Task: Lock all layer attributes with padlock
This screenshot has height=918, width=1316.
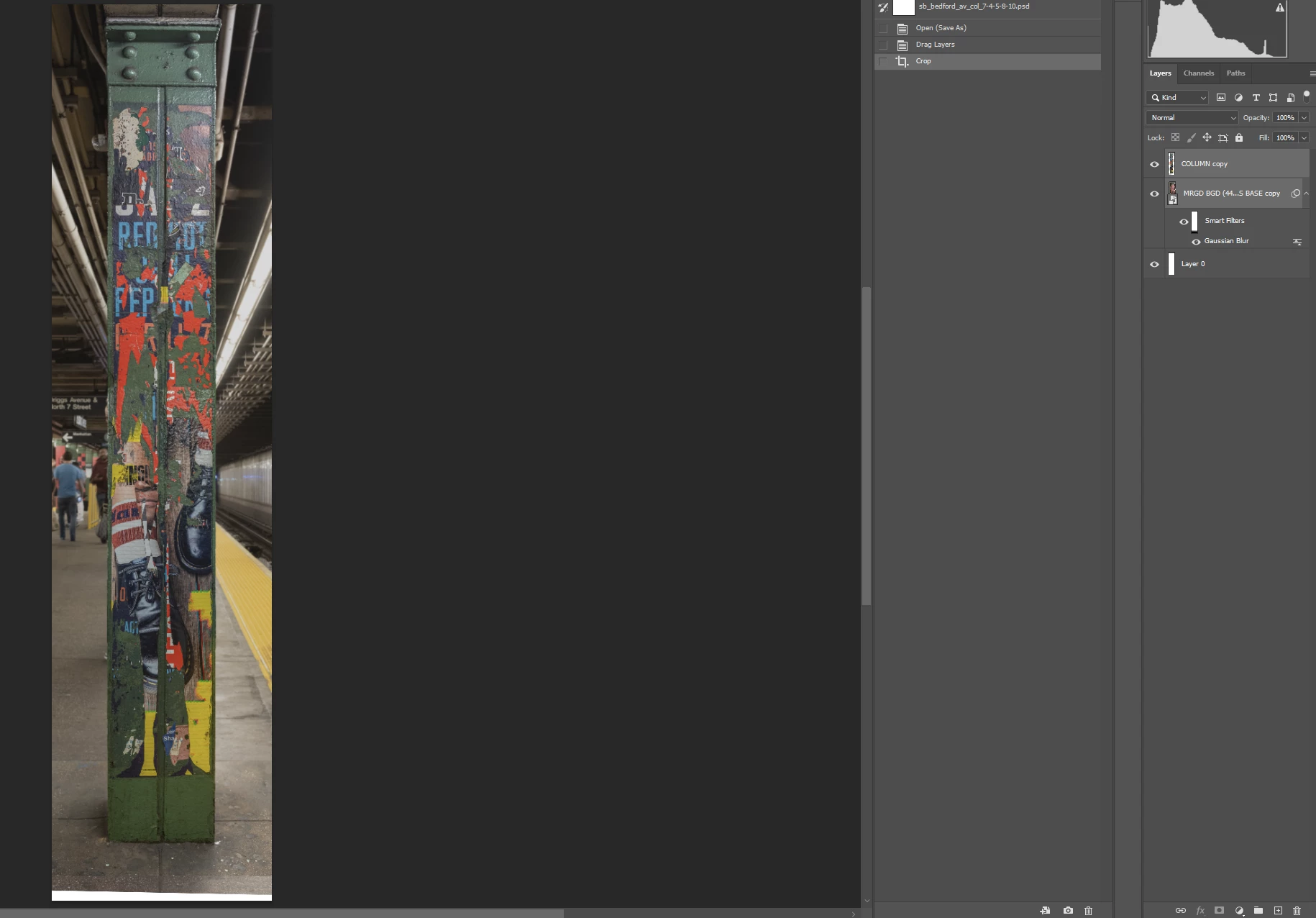Action: point(1238,137)
